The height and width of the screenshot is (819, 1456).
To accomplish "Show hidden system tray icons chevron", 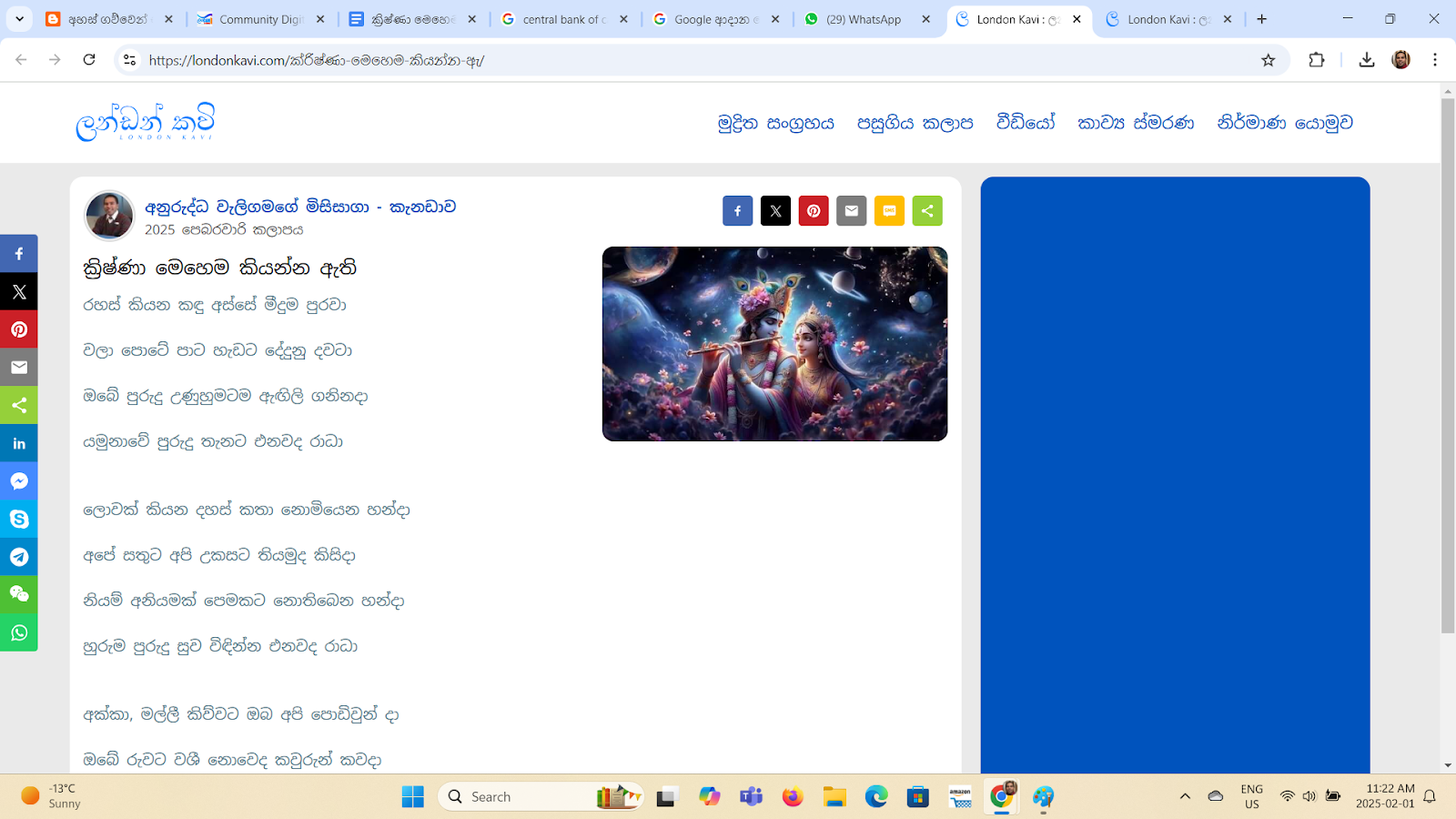I will click(x=1185, y=796).
